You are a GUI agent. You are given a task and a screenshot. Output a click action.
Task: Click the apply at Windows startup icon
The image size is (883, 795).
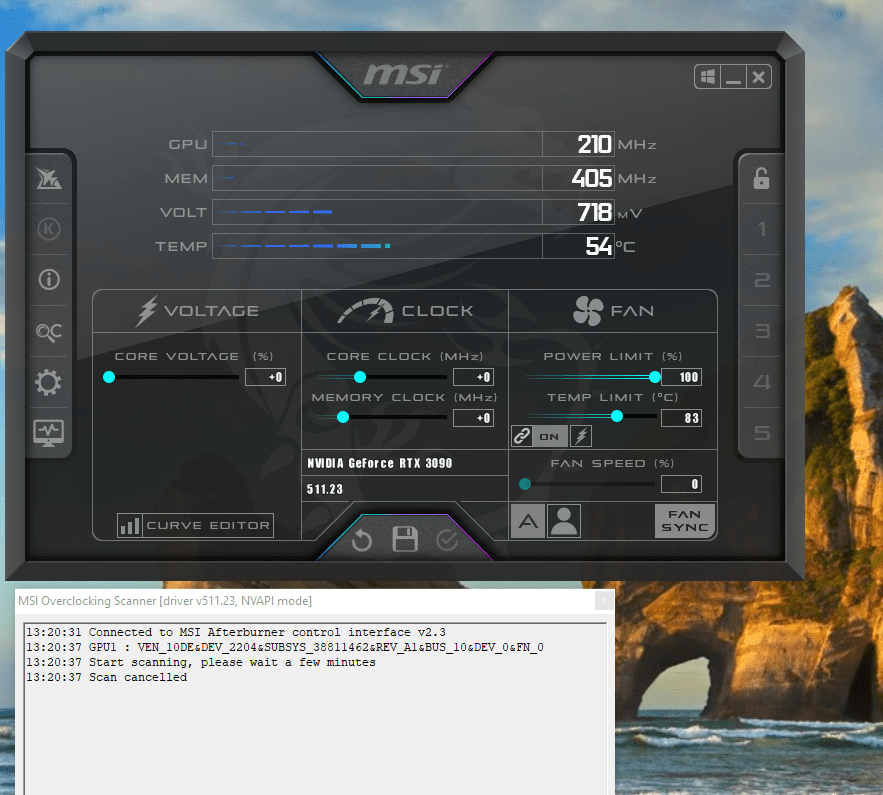click(708, 77)
